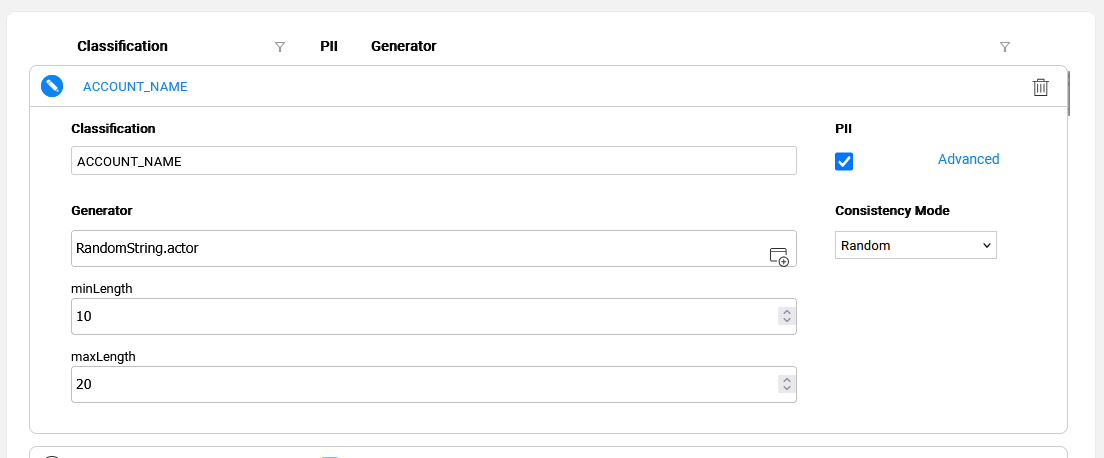
Task: Decrease maxLength with the down arrow
Action: pyautogui.click(x=787, y=389)
